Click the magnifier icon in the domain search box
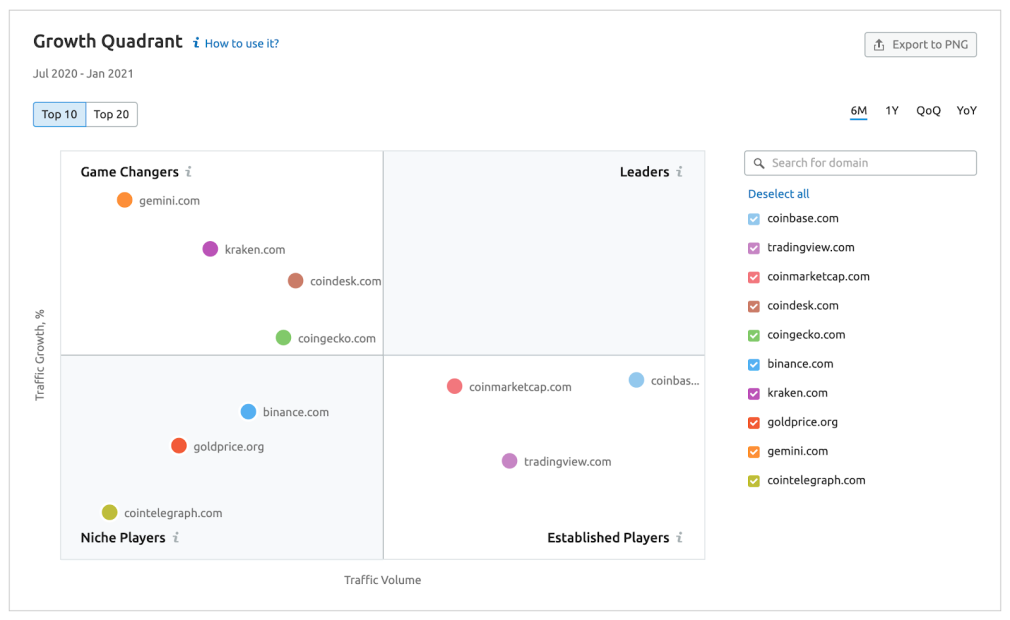Viewport: 1010px width, 620px height. tap(758, 162)
